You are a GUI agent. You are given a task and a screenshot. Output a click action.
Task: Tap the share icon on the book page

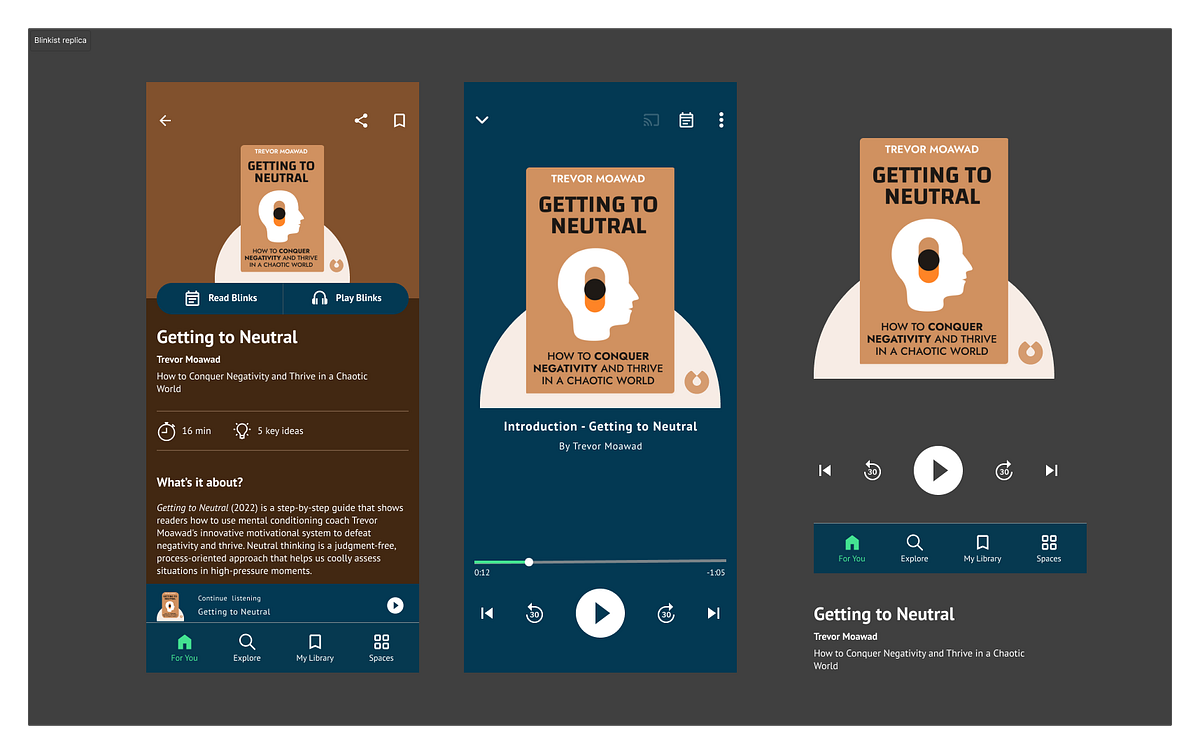click(361, 120)
